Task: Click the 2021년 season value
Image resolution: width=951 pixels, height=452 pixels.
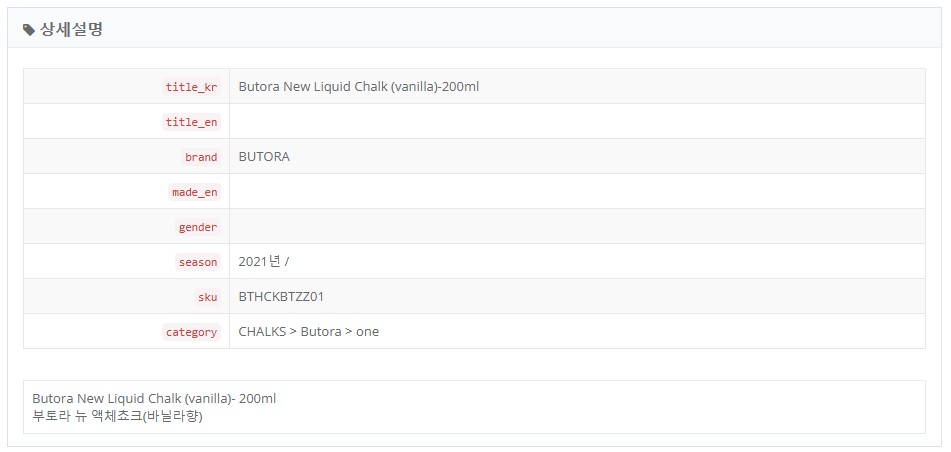Action: point(264,262)
